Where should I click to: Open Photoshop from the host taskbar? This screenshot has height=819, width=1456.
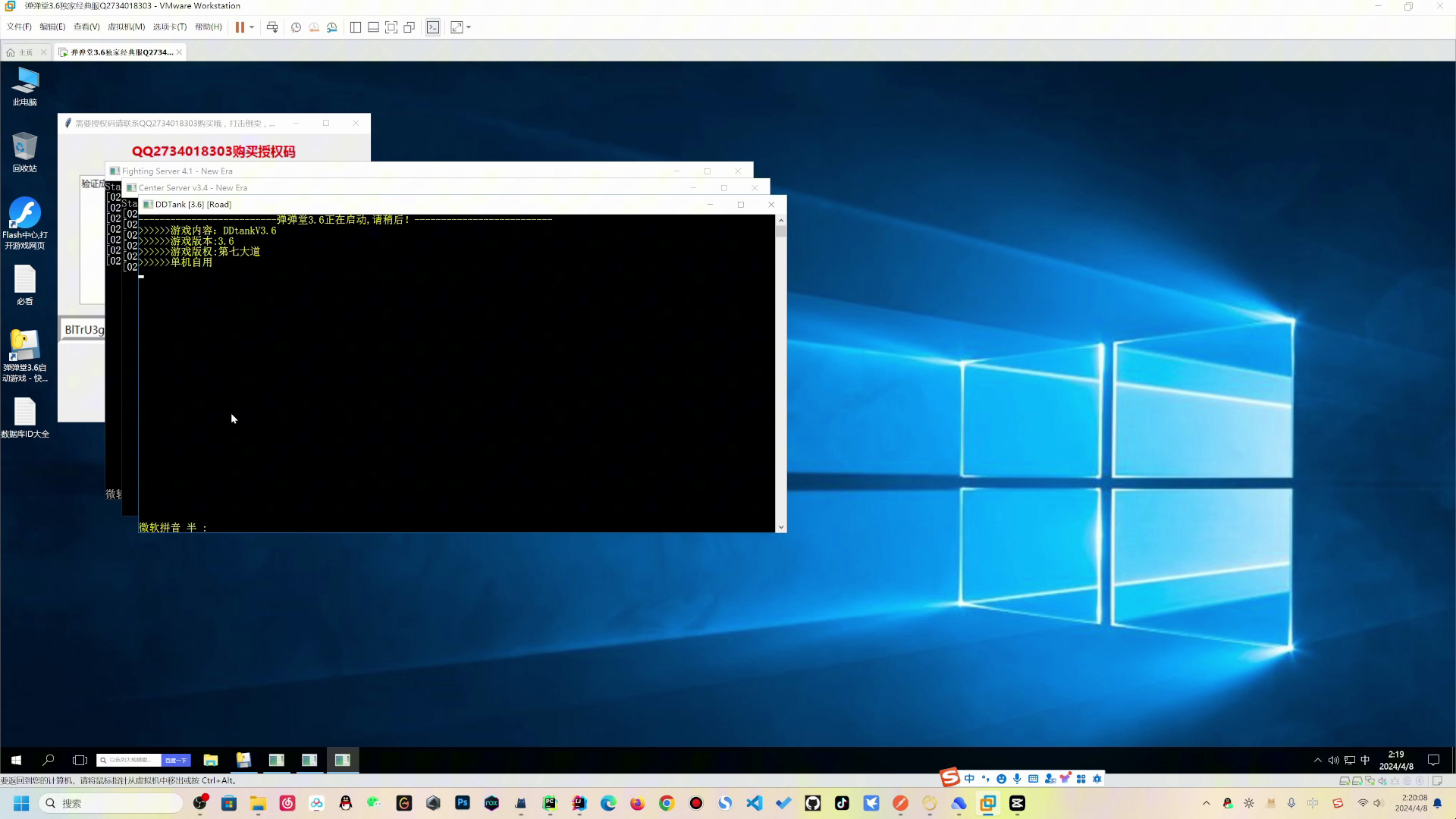click(463, 803)
